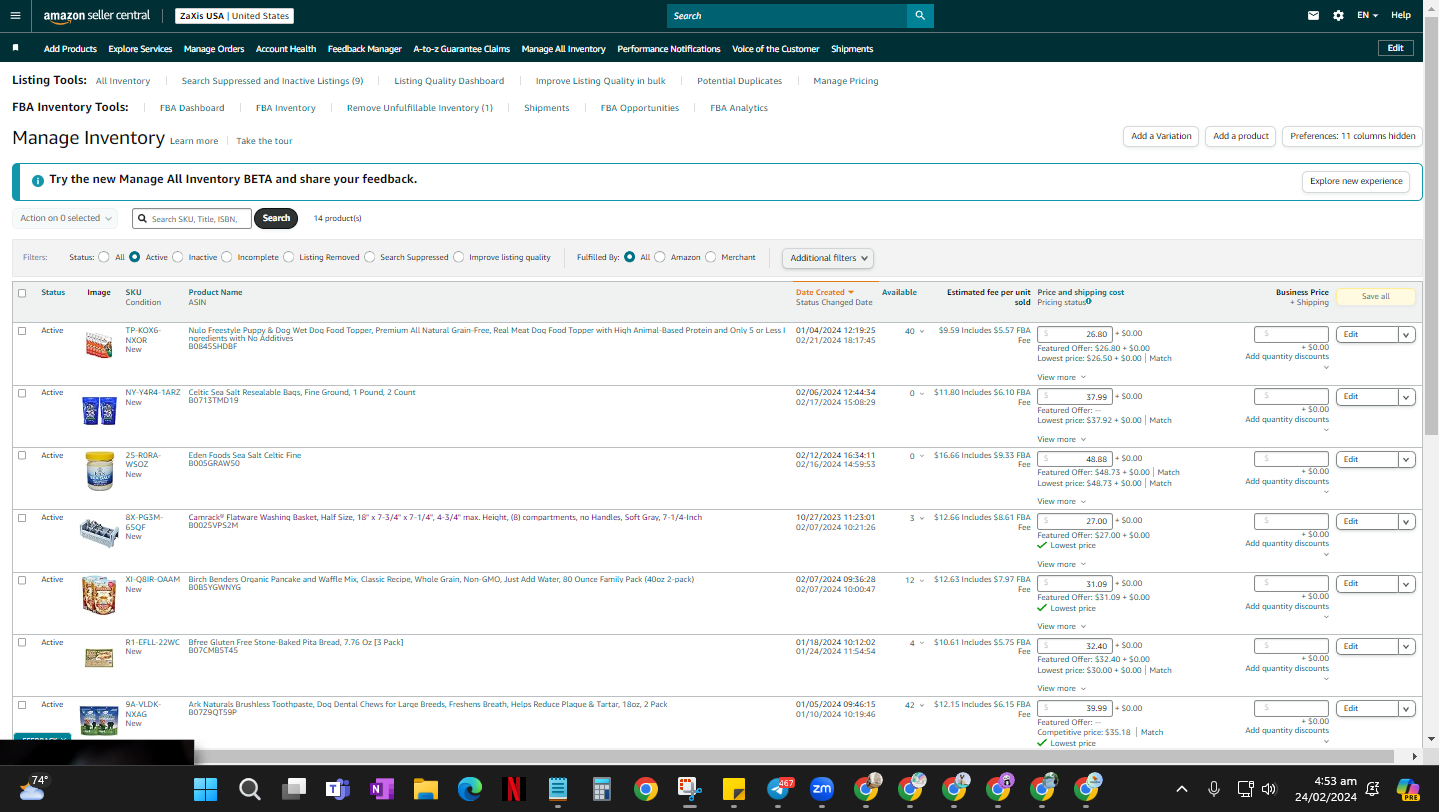Open the Windows Start menu

click(x=205, y=789)
